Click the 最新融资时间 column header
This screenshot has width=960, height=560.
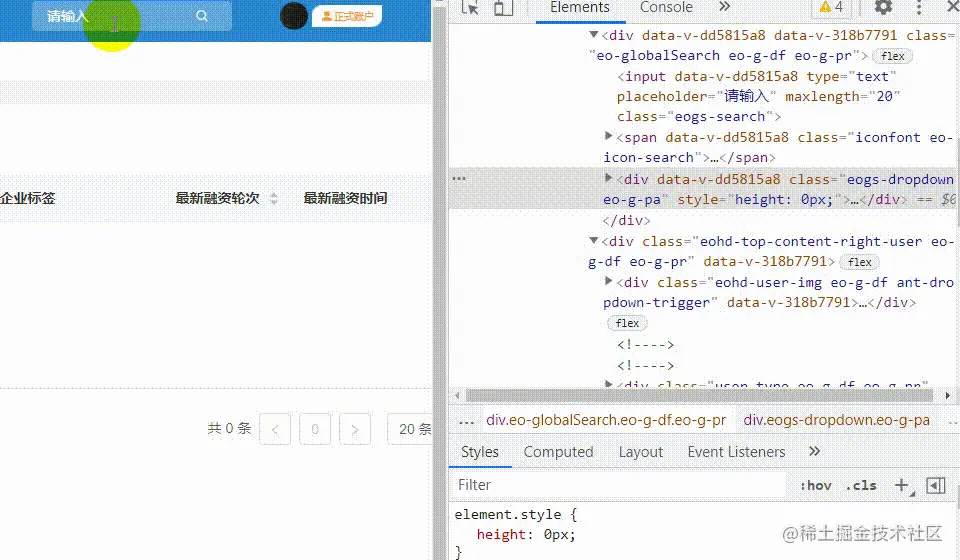pos(345,198)
